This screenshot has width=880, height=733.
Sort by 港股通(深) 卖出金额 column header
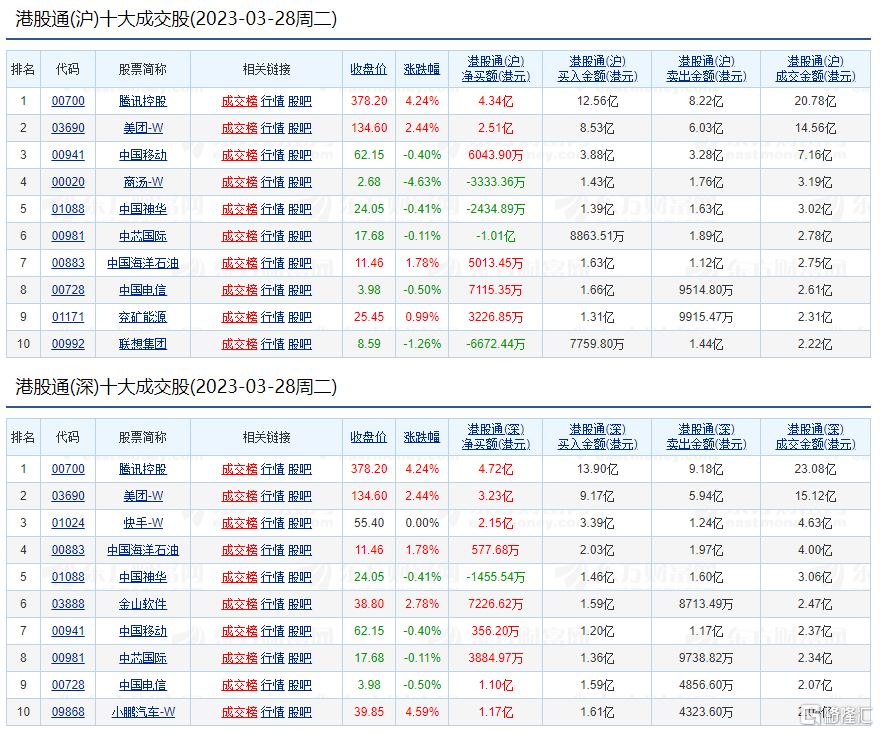pyautogui.click(x=706, y=437)
